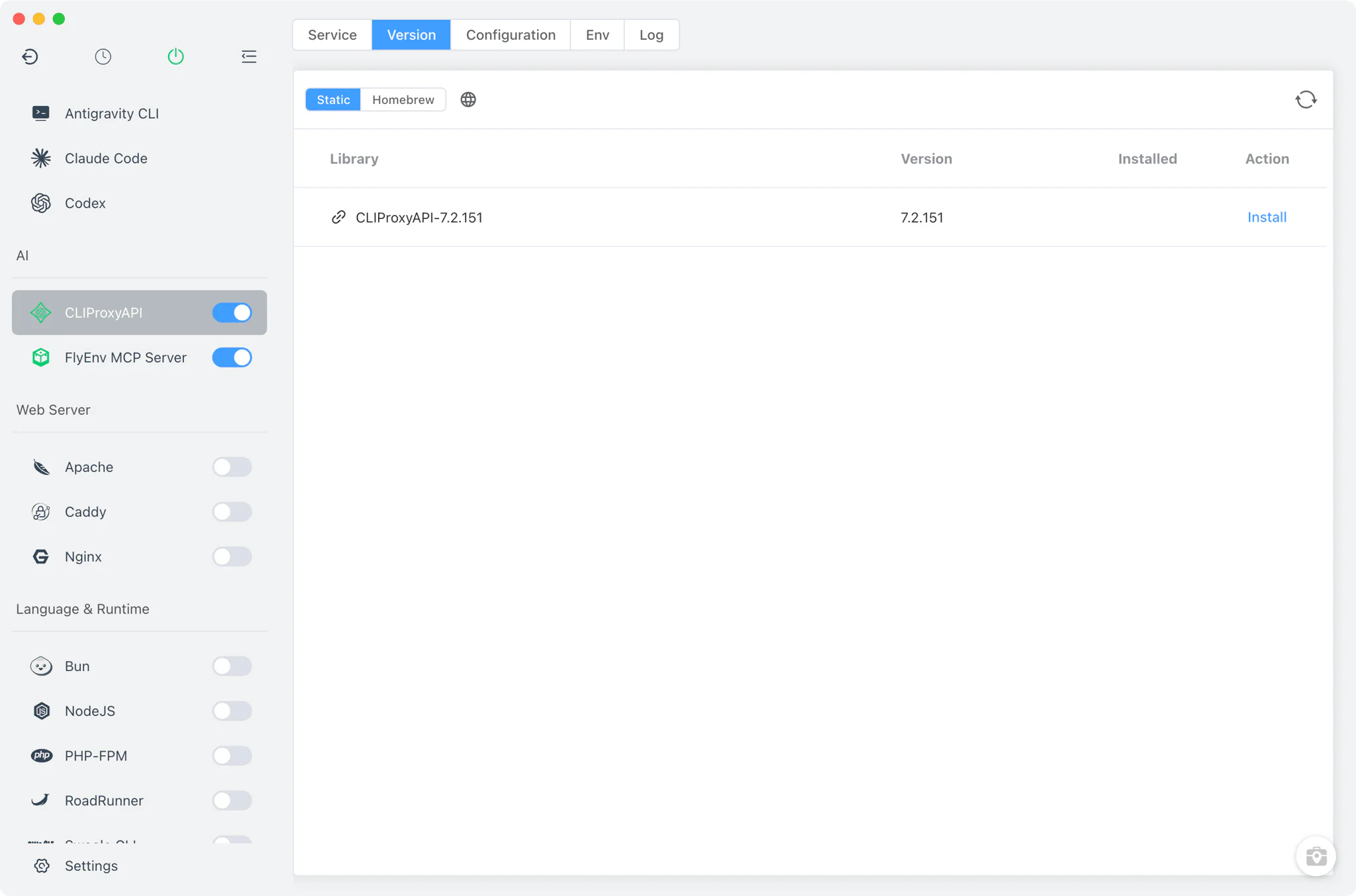The height and width of the screenshot is (896, 1356).
Task: Enable the RoadRunner toggle
Action: click(232, 800)
